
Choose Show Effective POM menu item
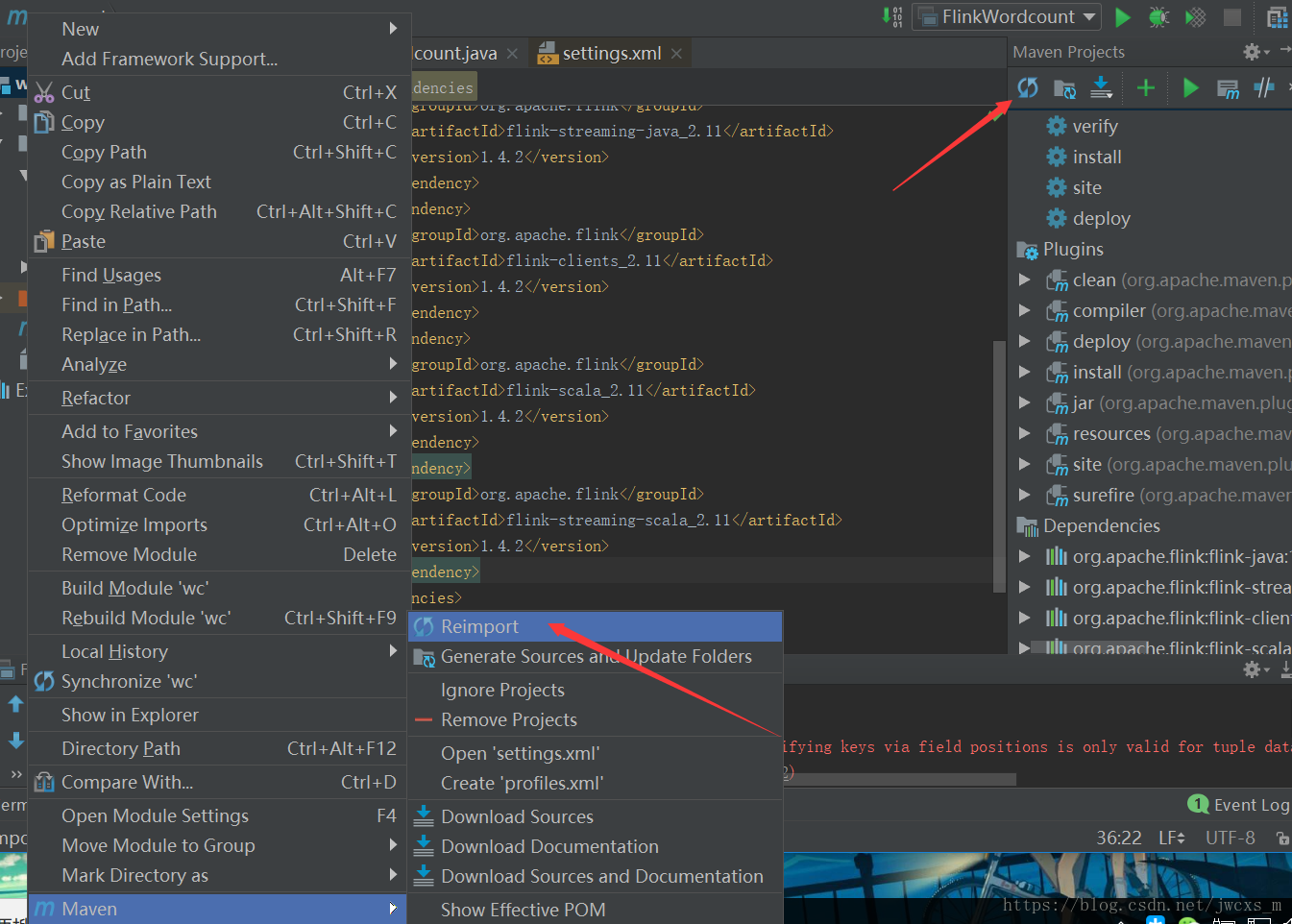point(596,910)
